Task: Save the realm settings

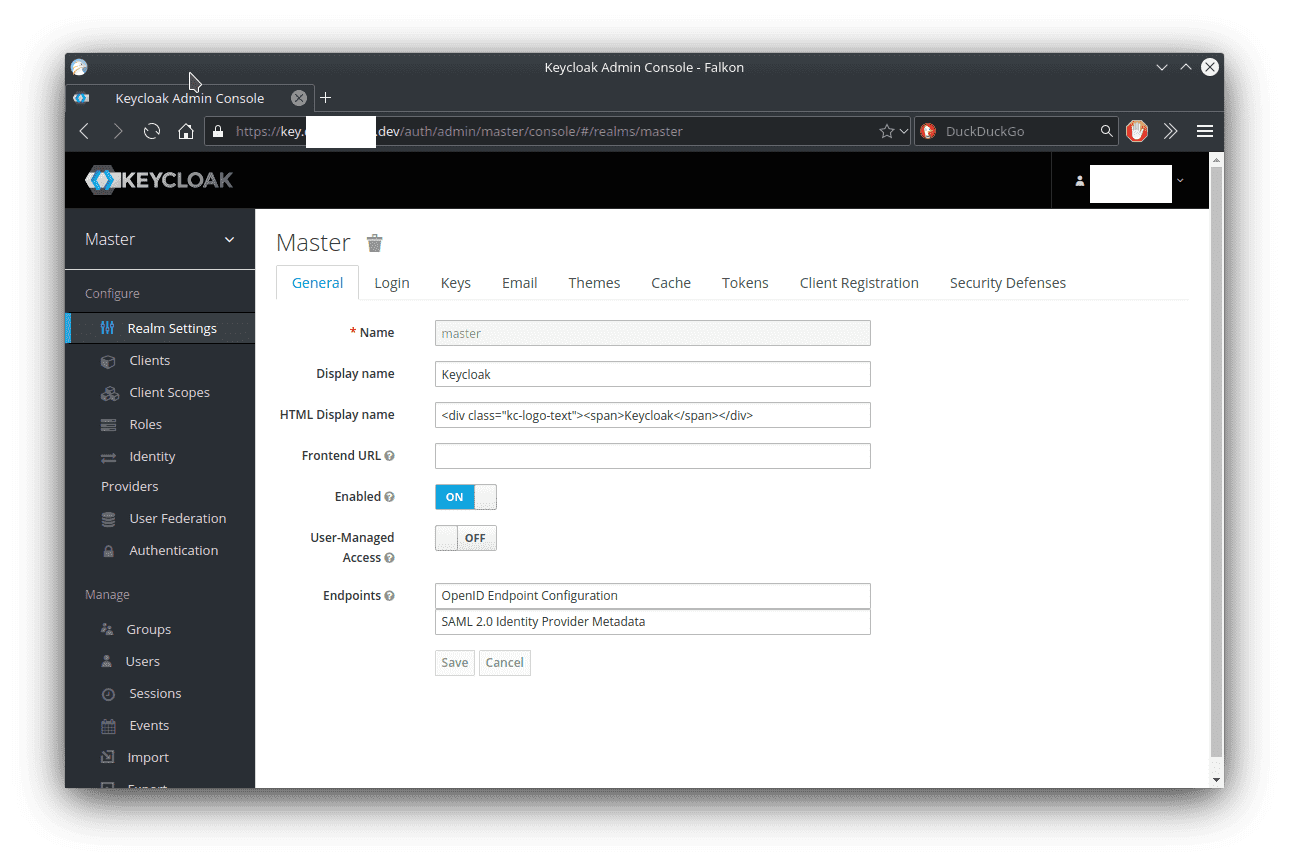Action: click(x=454, y=662)
